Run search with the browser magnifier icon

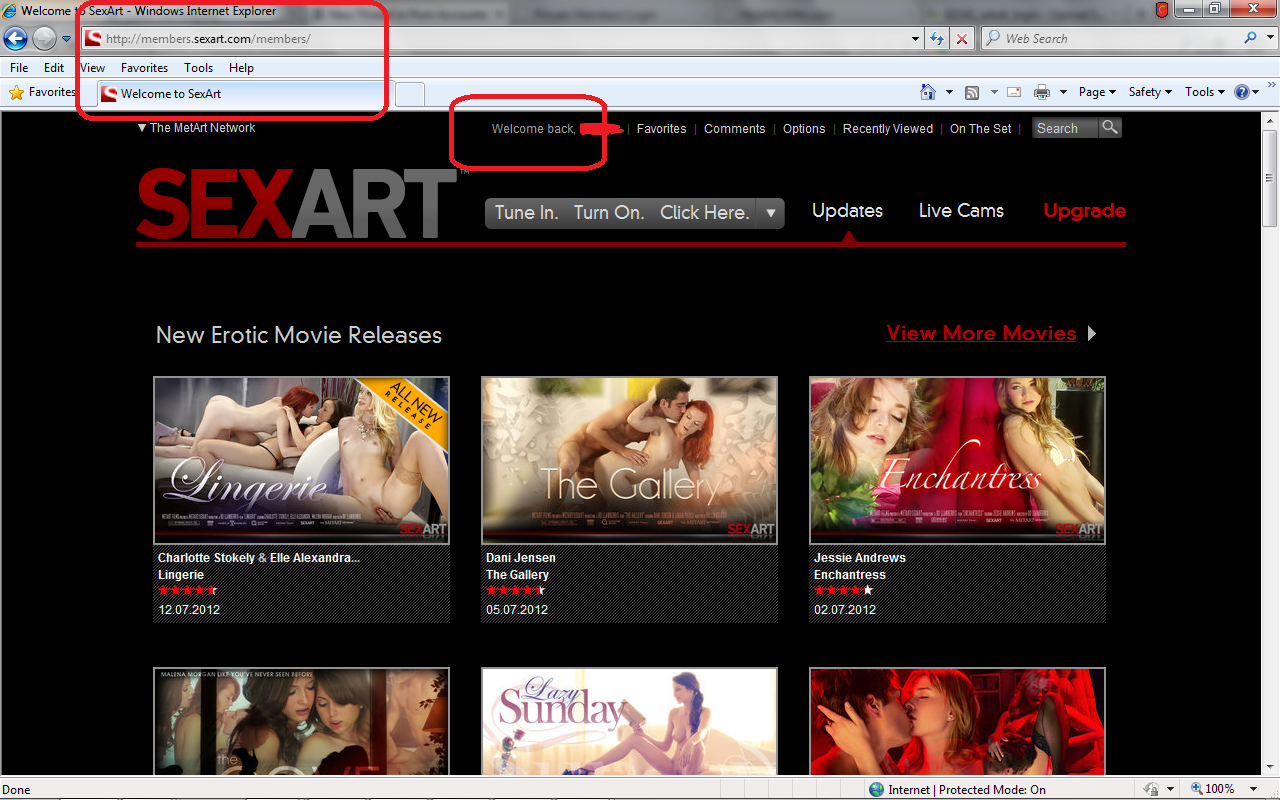pos(1250,38)
